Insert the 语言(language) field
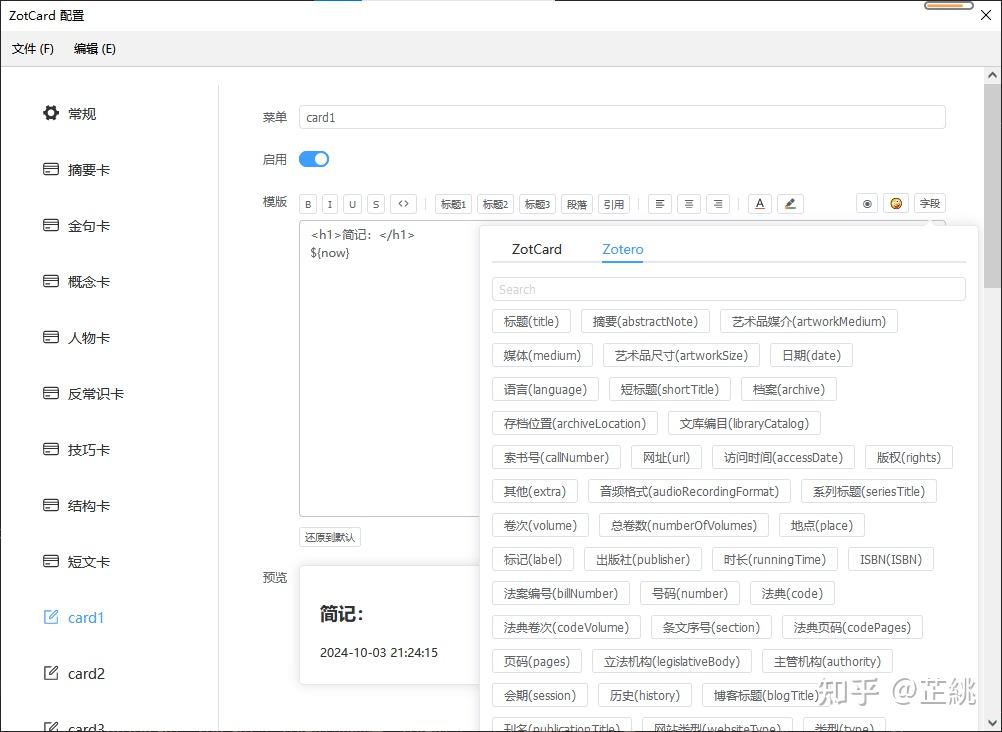1002x732 pixels. (x=545, y=389)
